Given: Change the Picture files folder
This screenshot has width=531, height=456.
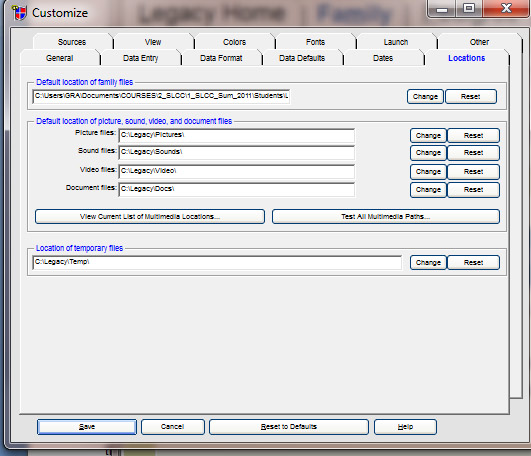Looking at the screenshot, I should click(x=428, y=135).
